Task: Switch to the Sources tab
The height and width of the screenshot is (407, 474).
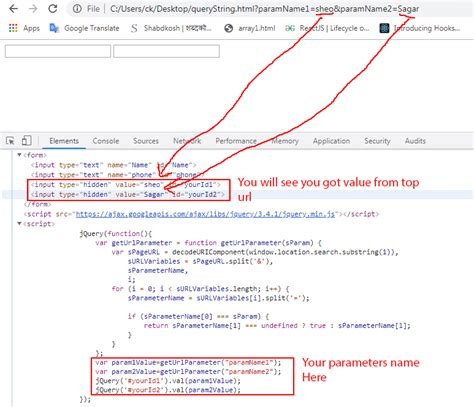Action: coord(146,141)
